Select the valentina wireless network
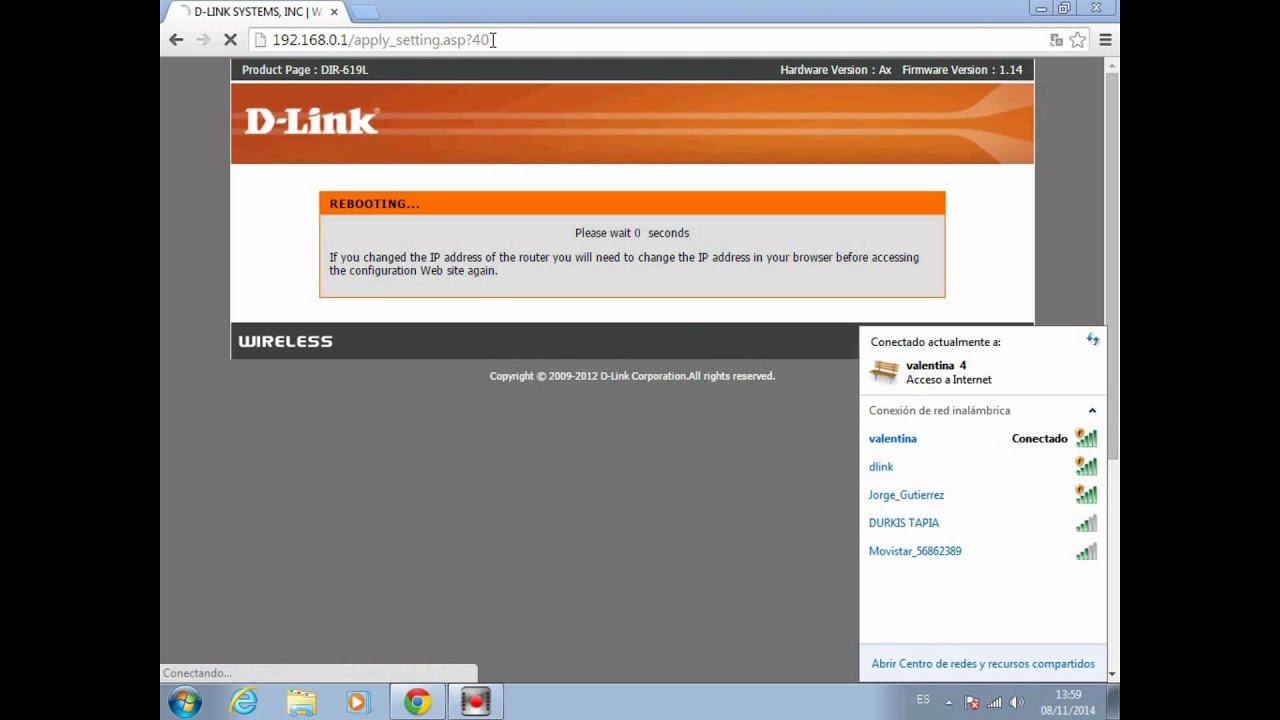The image size is (1280, 720). [983, 438]
